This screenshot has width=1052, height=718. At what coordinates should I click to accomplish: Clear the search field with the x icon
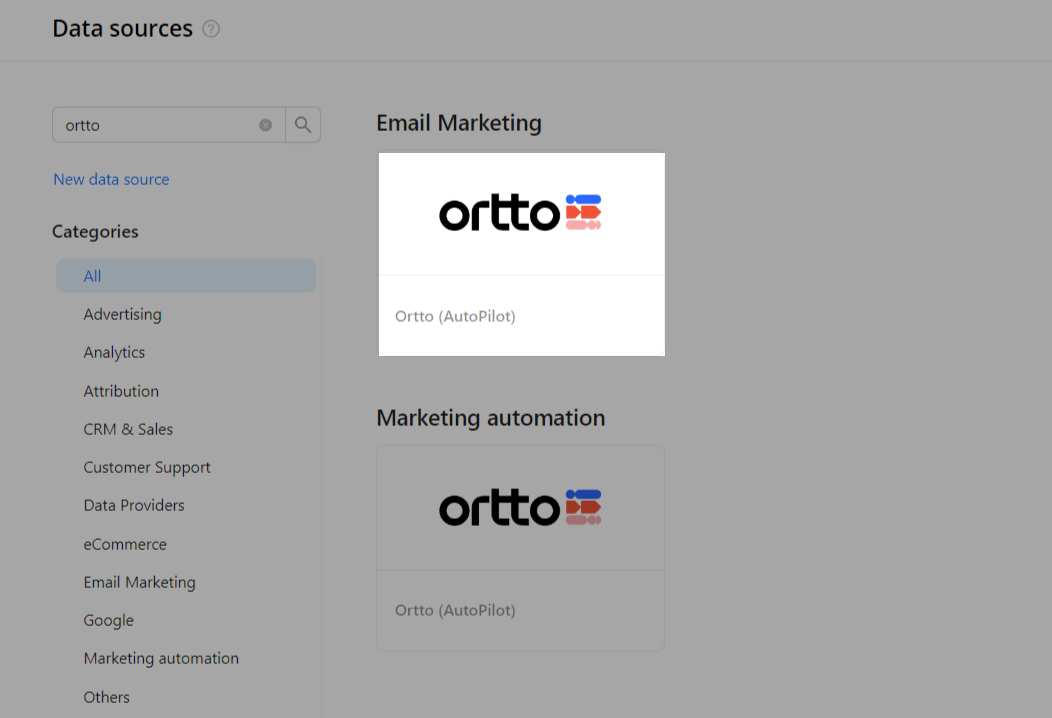pos(264,124)
